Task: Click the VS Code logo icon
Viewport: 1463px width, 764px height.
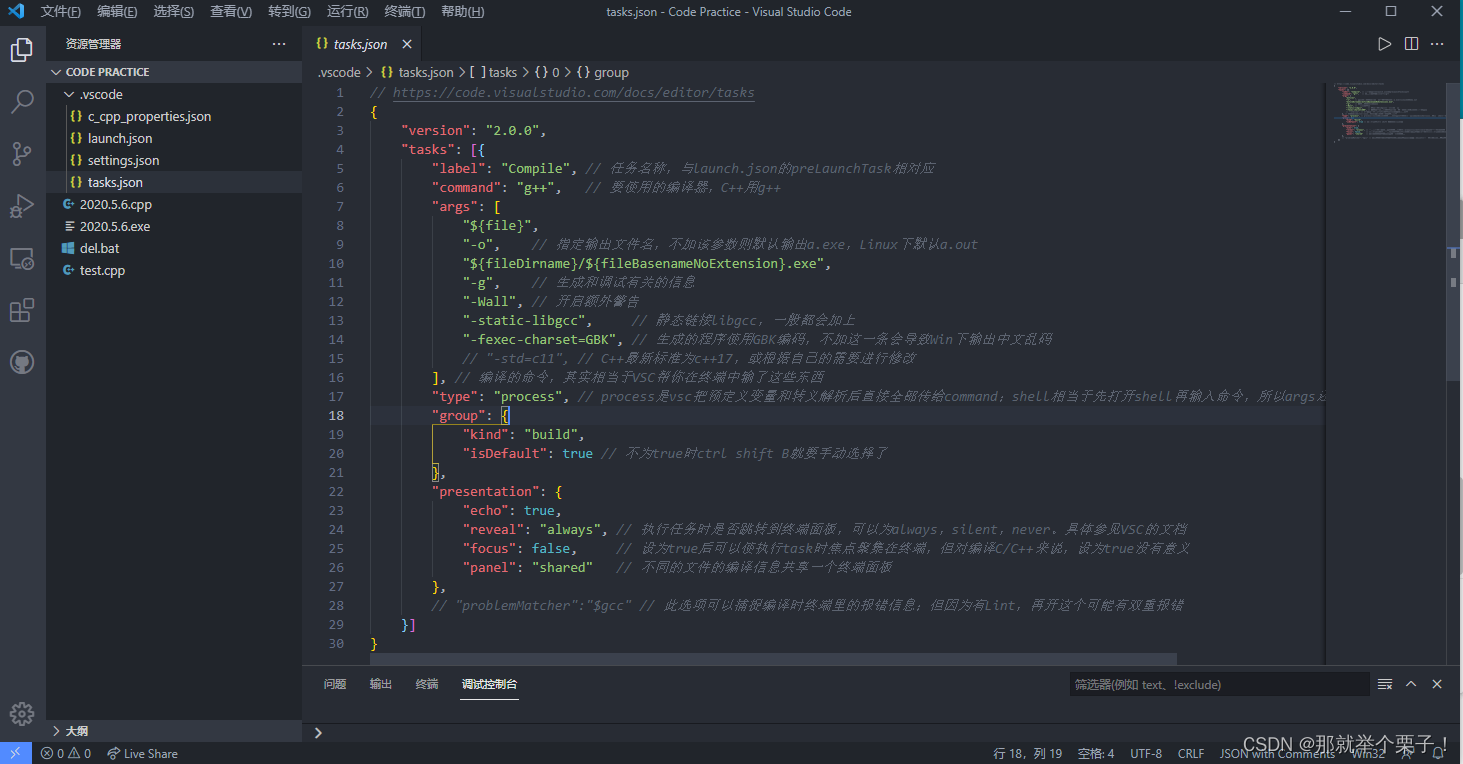Action: pyautogui.click(x=16, y=12)
